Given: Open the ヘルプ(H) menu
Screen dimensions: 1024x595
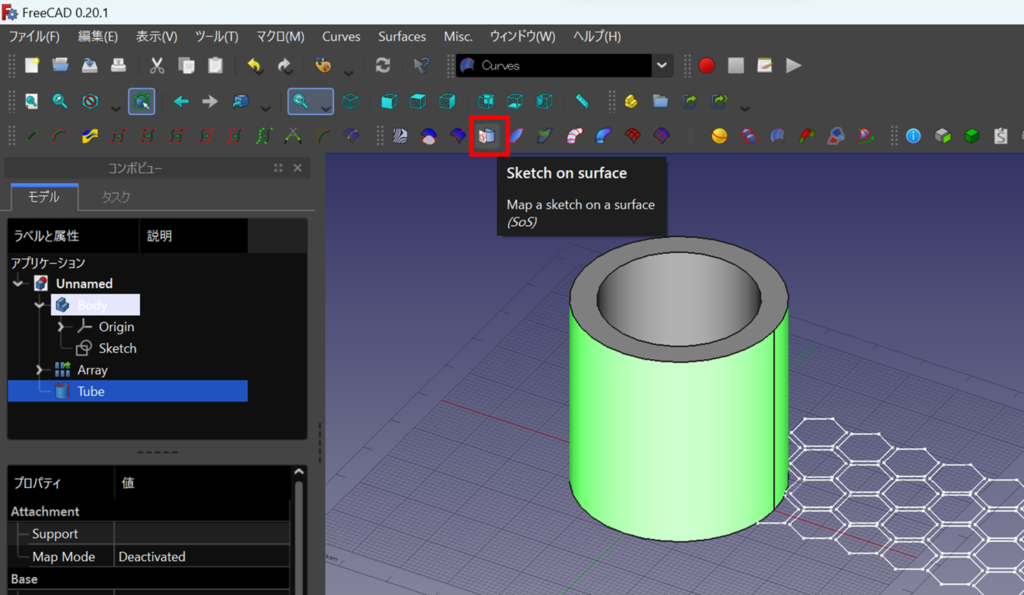Looking at the screenshot, I should [x=597, y=37].
